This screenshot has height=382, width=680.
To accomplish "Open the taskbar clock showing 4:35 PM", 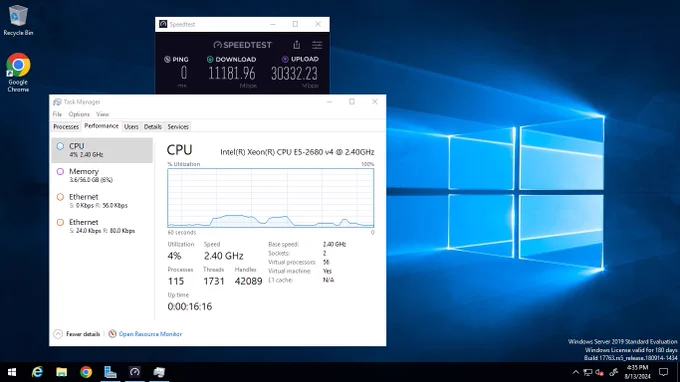I will coord(637,372).
